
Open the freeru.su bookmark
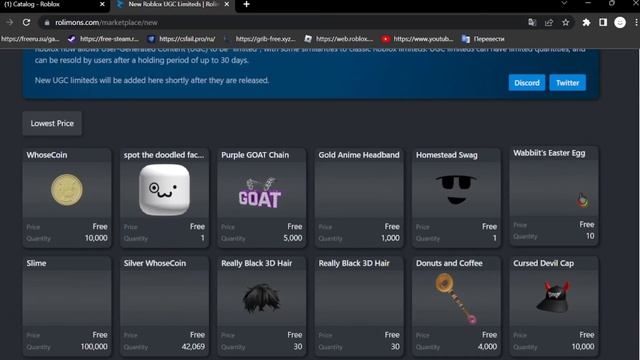(30, 39)
